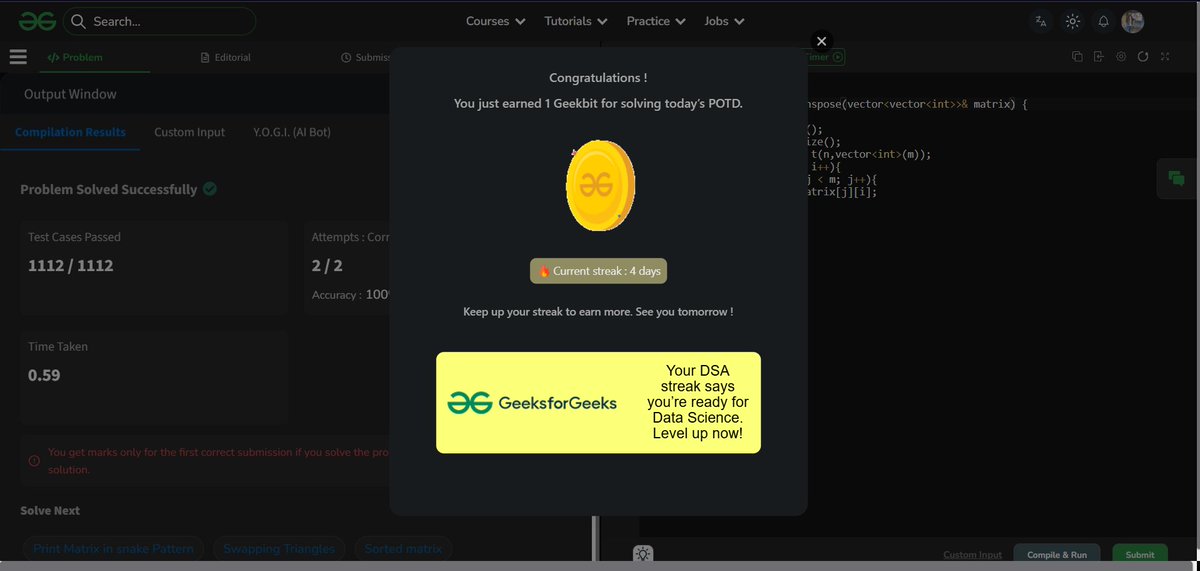Click the Custom Input link below editor
Image resolution: width=1200 pixels, height=571 pixels.
pos(972,555)
